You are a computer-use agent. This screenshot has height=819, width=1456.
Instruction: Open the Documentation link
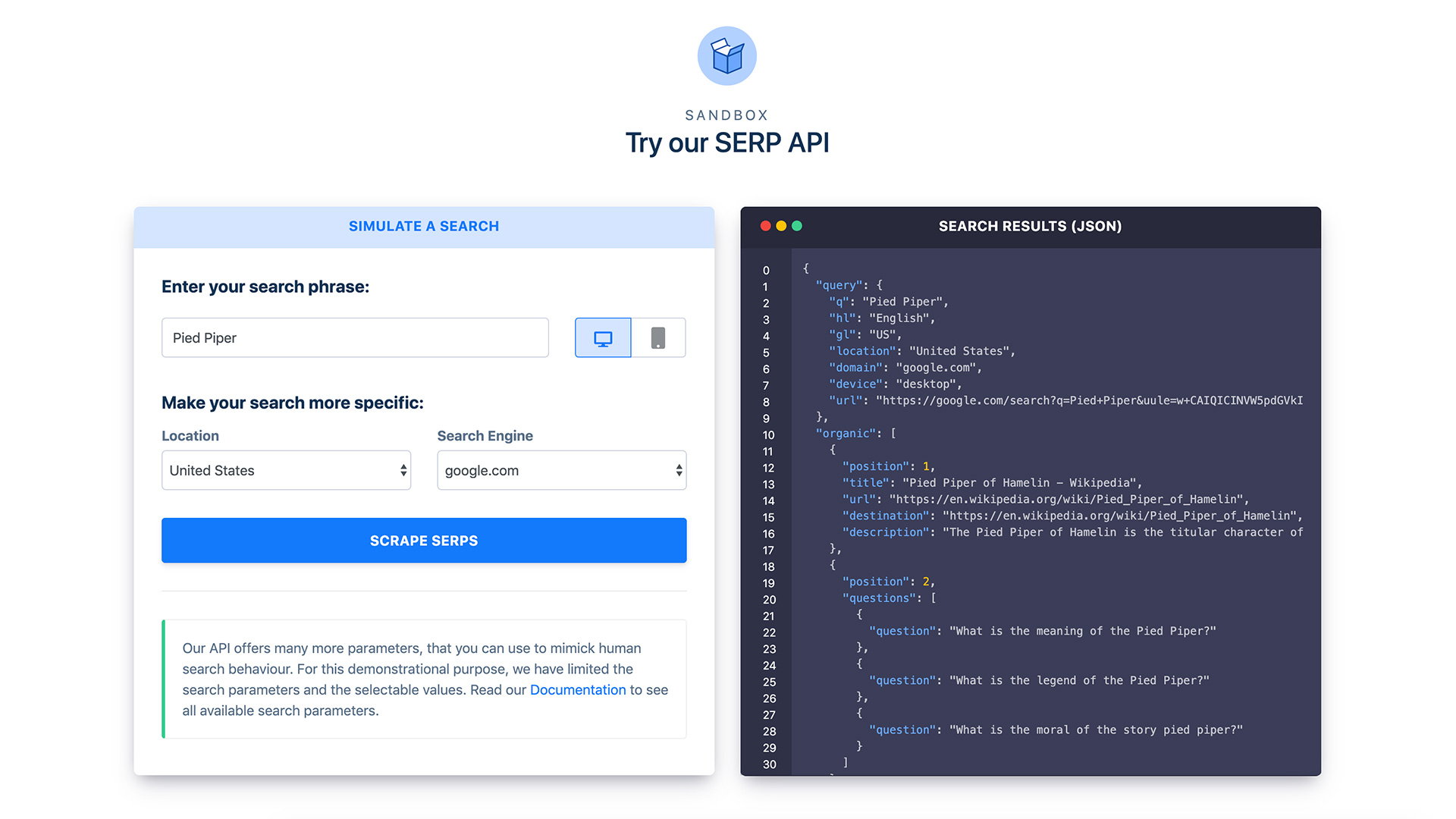point(578,689)
